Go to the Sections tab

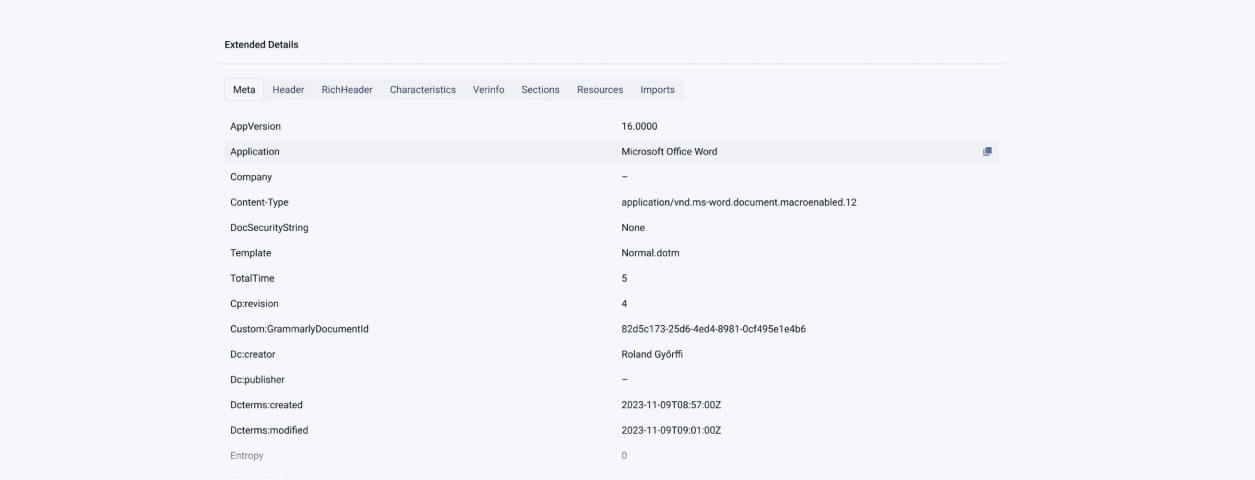[x=540, y=90]
